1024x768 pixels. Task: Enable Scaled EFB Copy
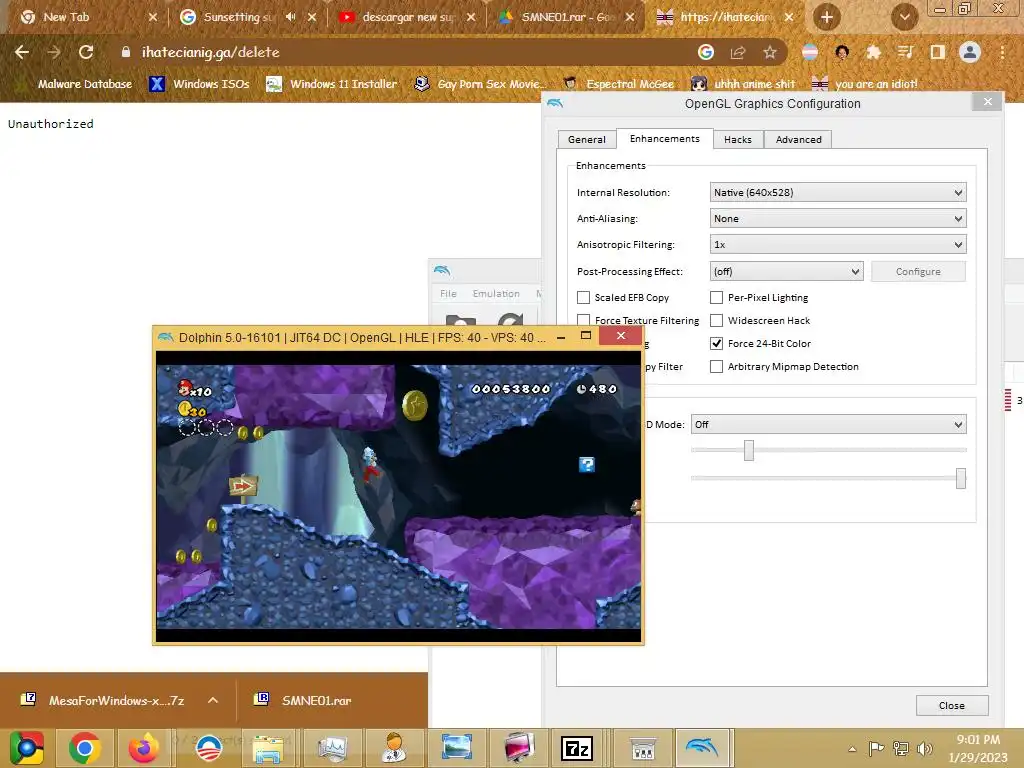click(x=583, y=298)
